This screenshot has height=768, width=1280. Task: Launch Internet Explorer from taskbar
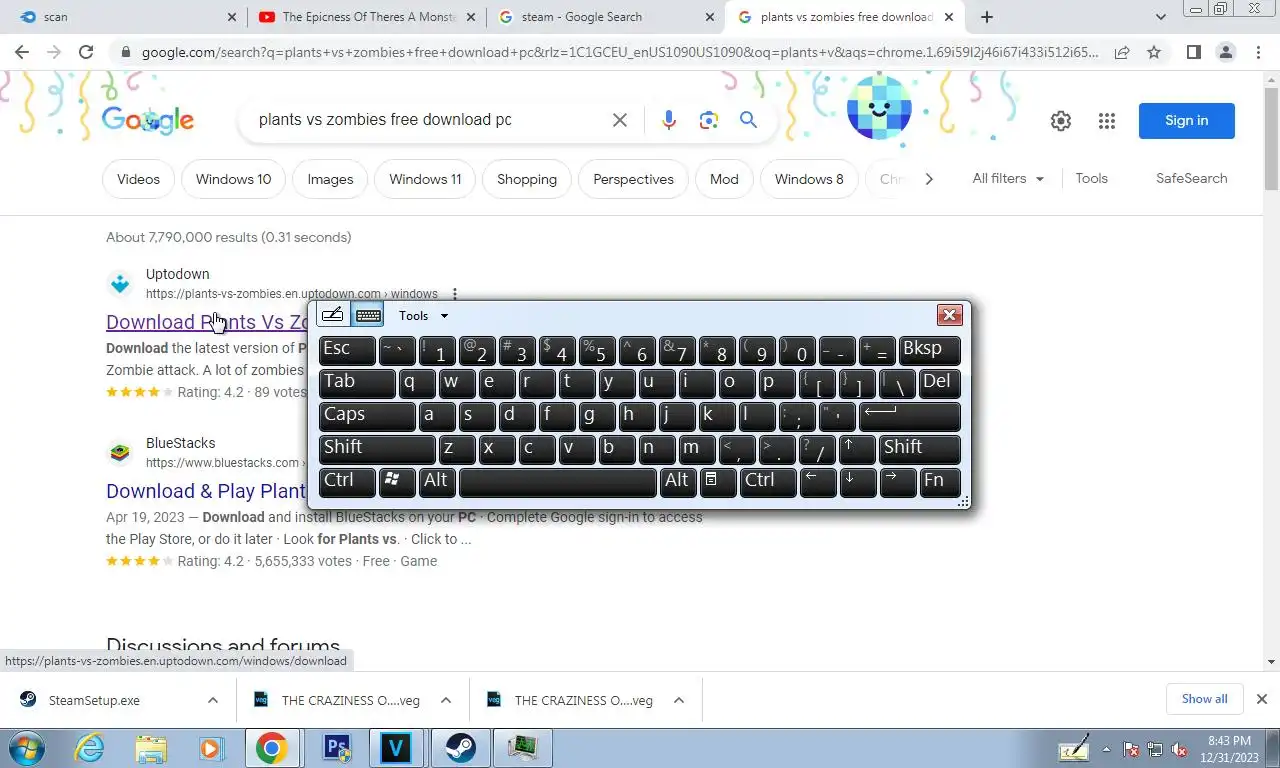[x=89, y=748]
